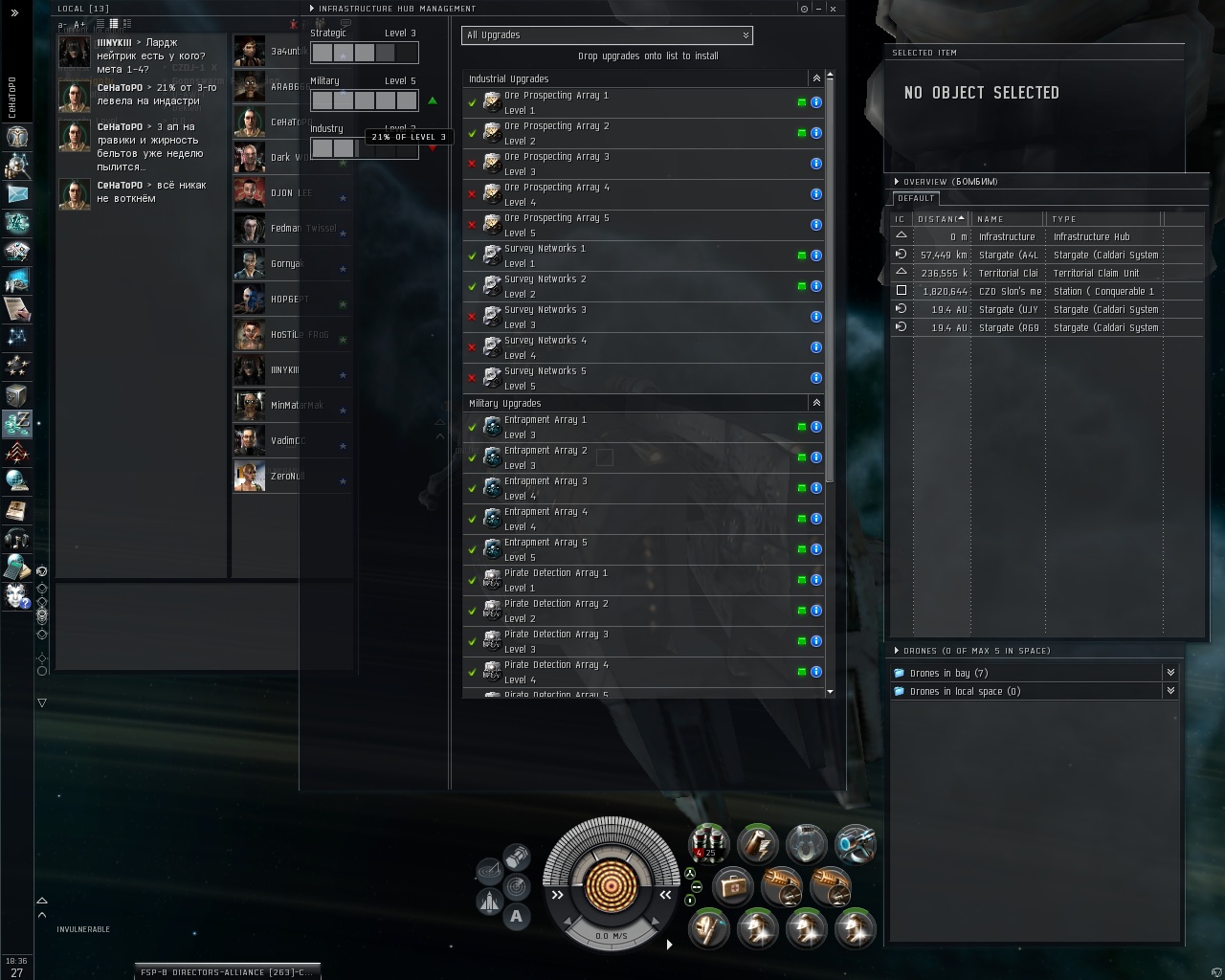Image resolution: width=1225 pixels, height=980 pixels.
Task: Expand the Drones in bay (7) group
Action: click(x=1170, y=673)
